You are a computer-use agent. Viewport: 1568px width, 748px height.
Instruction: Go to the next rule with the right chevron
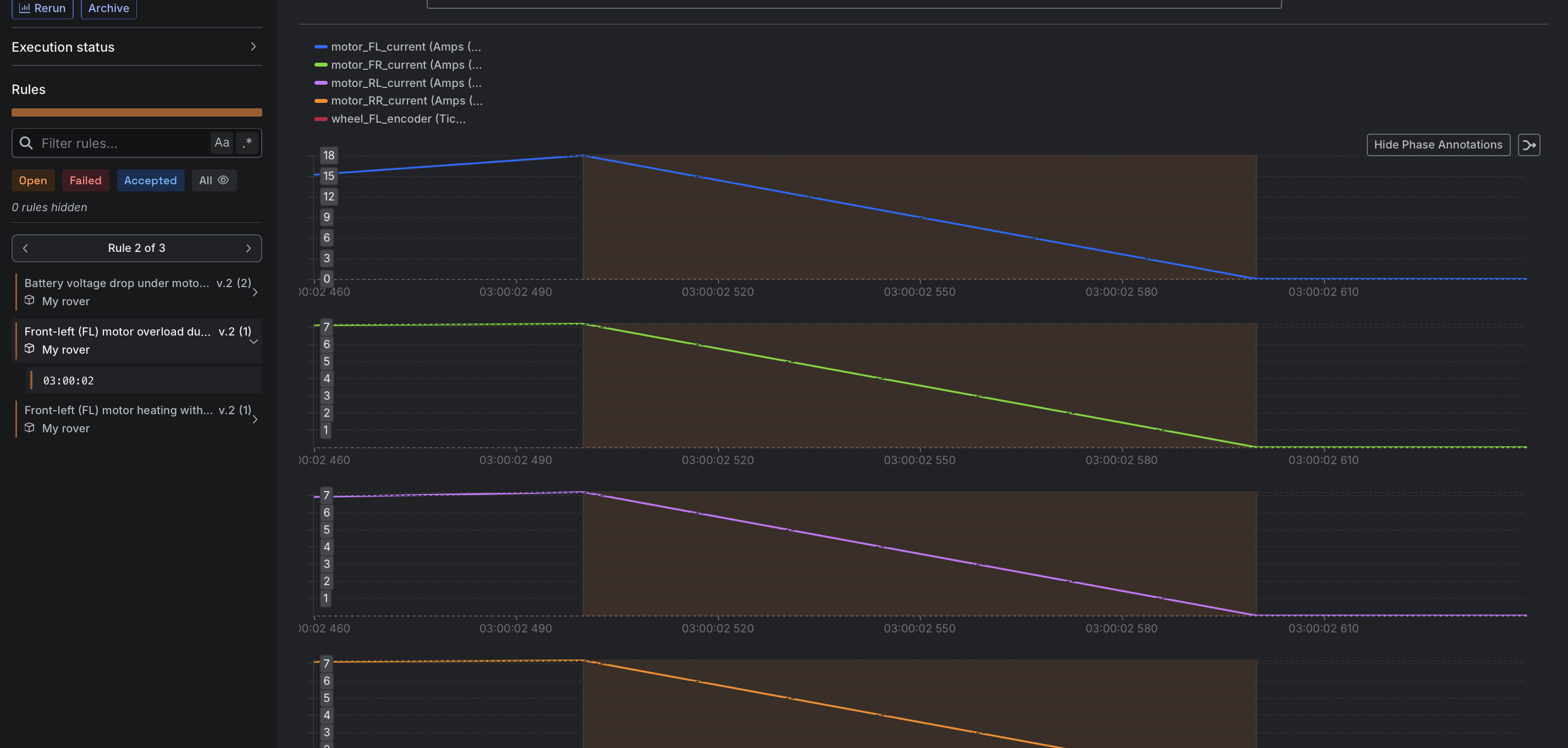tap(249, 249)
